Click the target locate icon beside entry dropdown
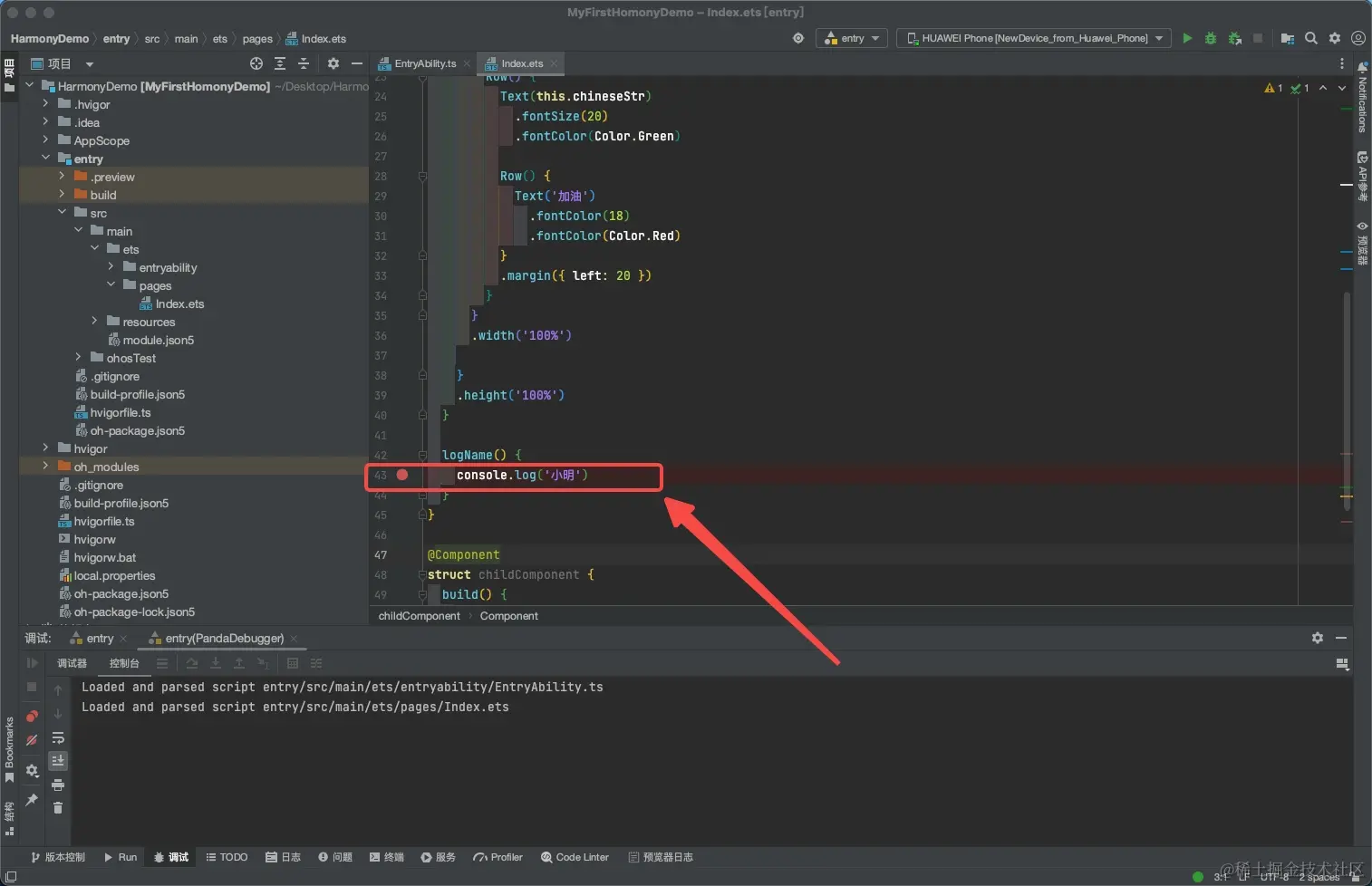This screenshot has width=1372, height=886. (798, 38)
